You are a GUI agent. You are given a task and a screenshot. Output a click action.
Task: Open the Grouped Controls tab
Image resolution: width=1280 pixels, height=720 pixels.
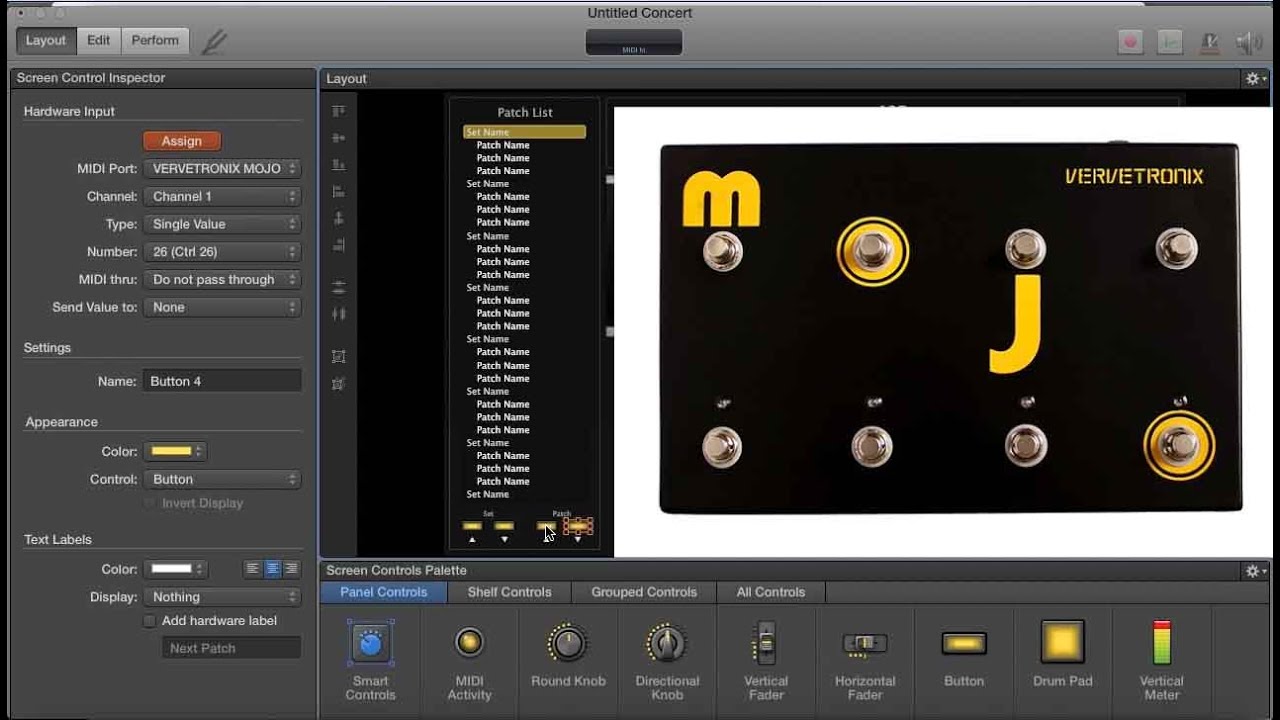(x=644, y=593)
